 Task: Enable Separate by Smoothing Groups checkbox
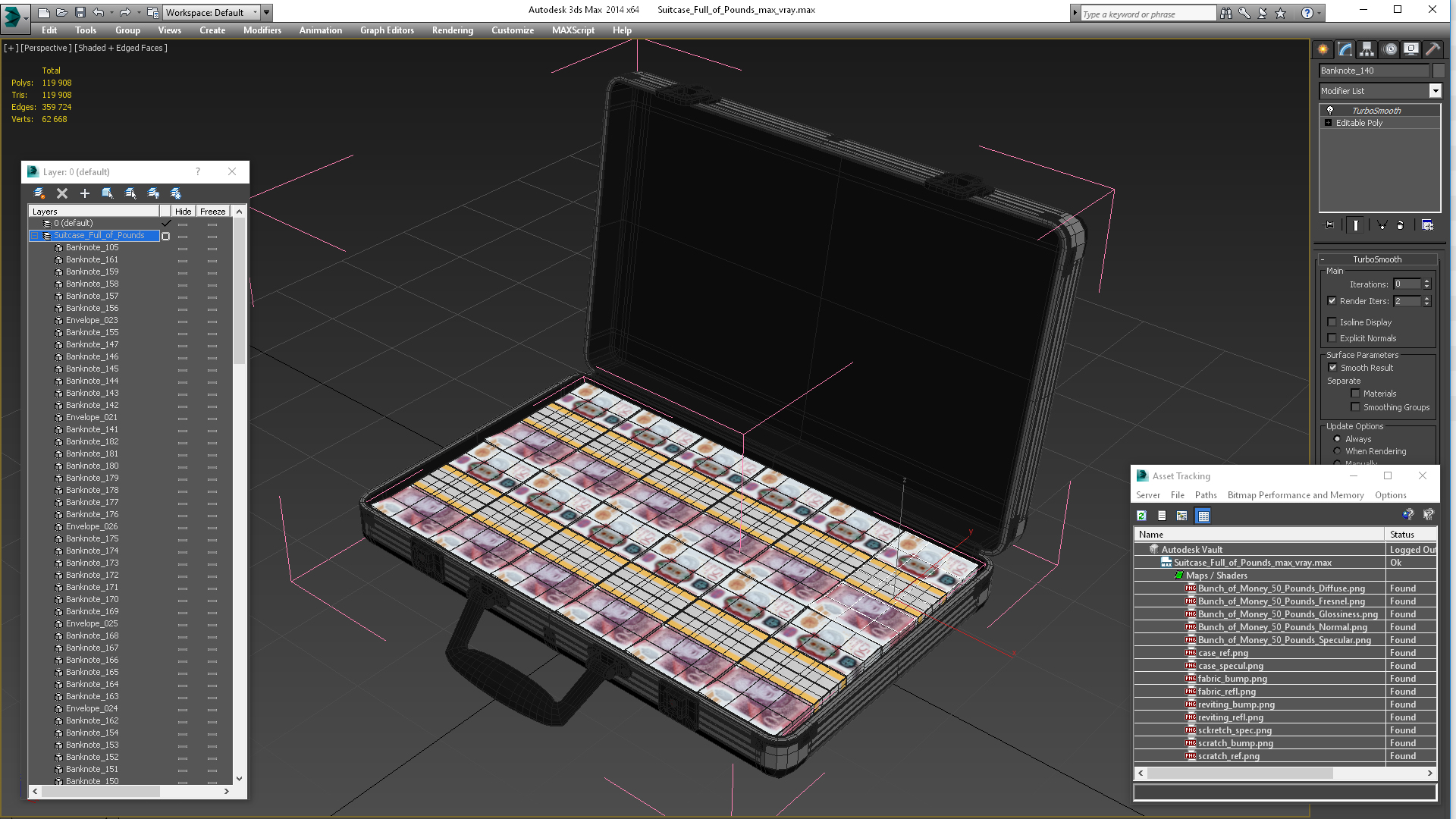point(1356,407)
